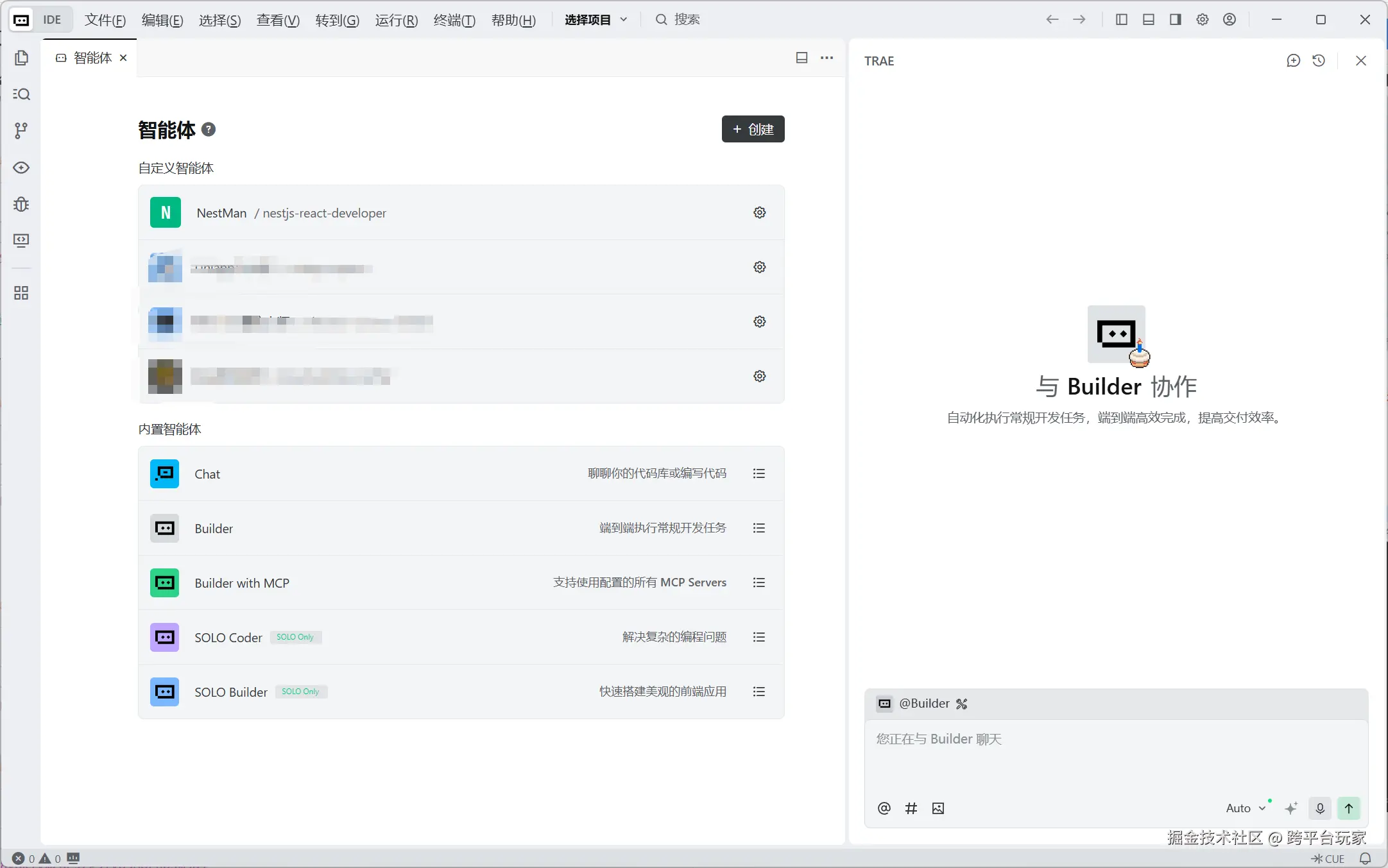The height and width of the screenshot is (868, 1388).
Task: Click the CUE status bar item
Action: click(1328, 858)
